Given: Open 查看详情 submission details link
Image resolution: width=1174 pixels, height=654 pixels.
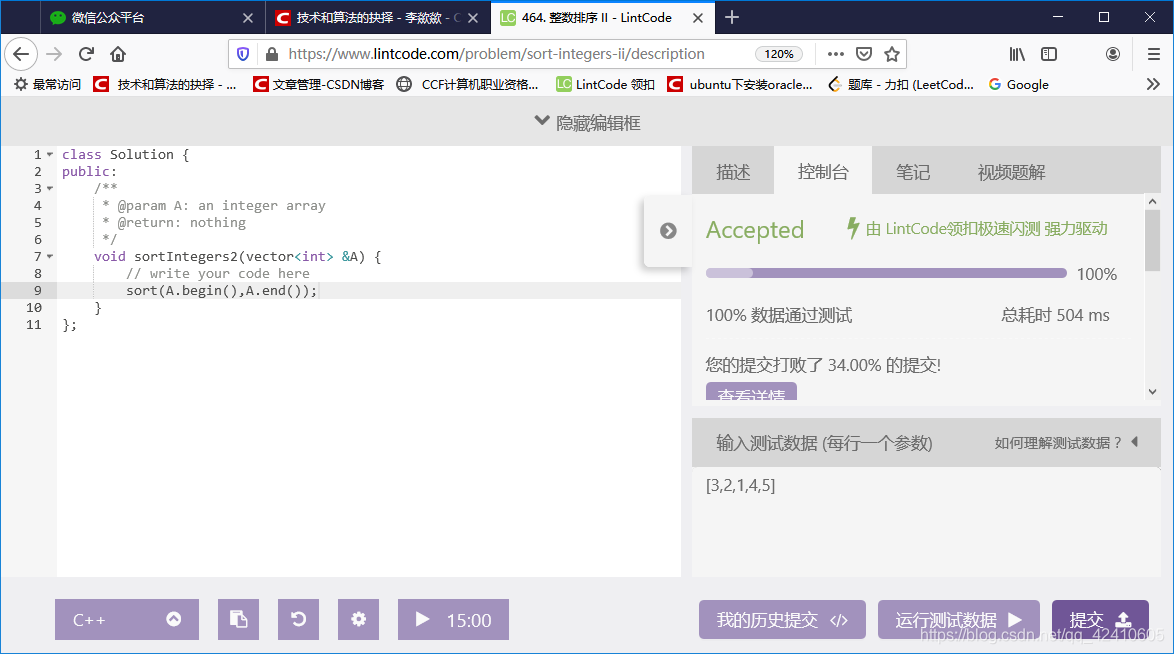Looking at the screenshot, I should coord(751,394).
